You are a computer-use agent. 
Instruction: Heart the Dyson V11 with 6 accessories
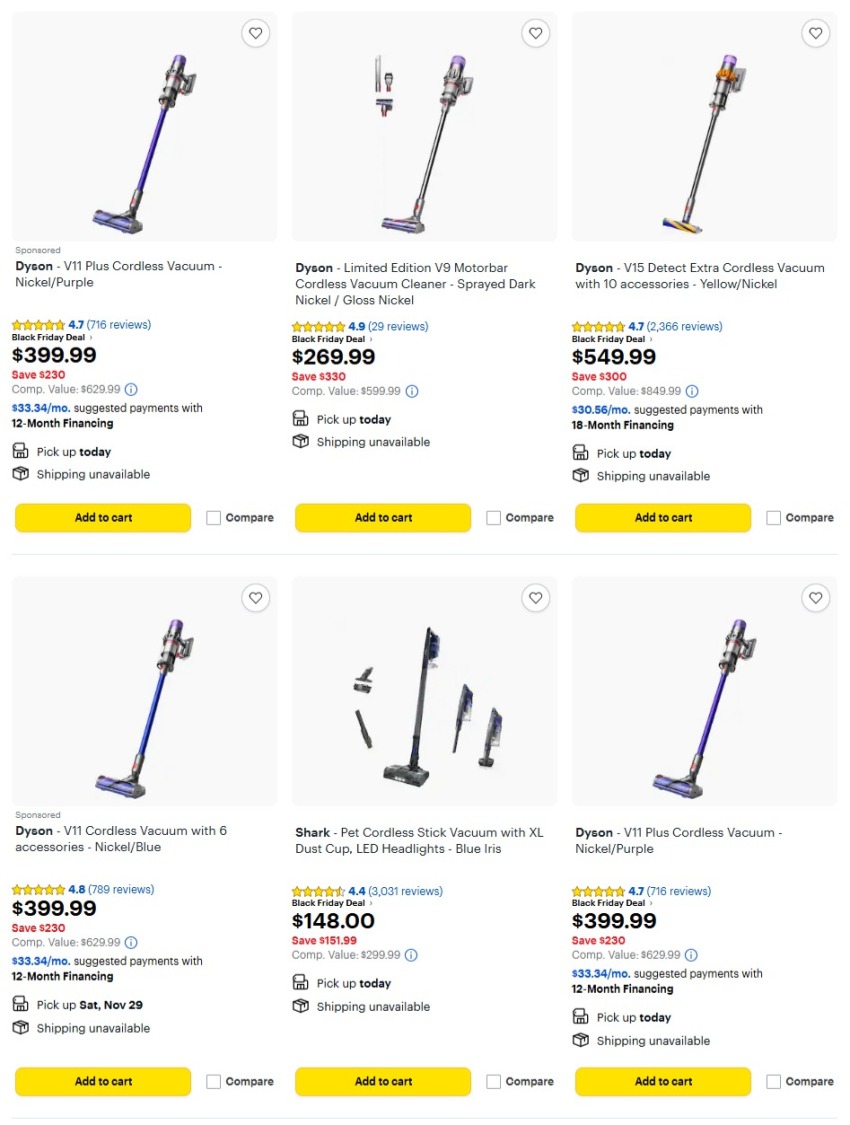coord(256,597)
